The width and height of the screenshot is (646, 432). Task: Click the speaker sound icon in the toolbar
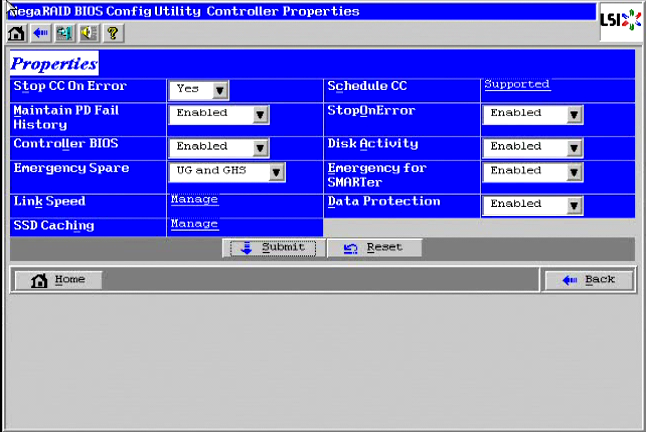[x=87, y=33]
